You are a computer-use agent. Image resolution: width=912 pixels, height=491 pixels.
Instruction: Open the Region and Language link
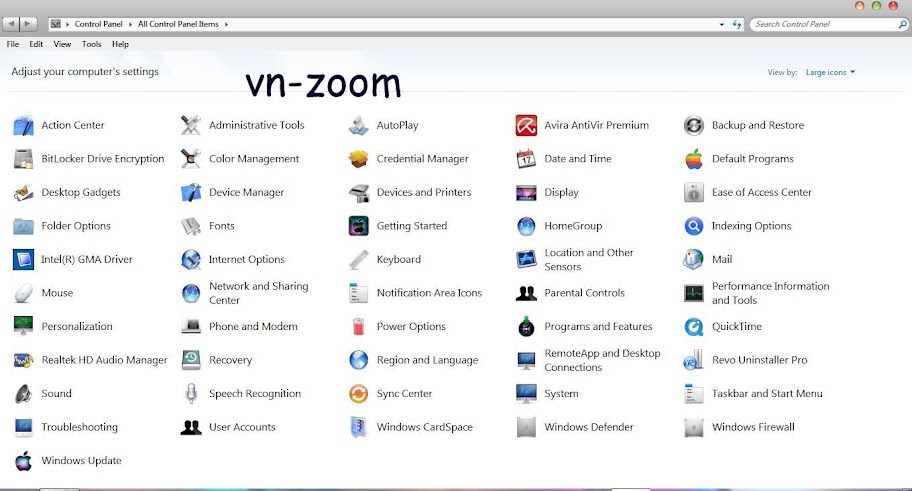coord(427,360)
